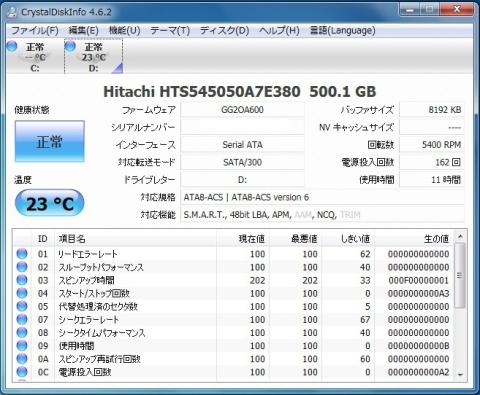
Task: Click the drive letter field D:
Action: (242, 180)
